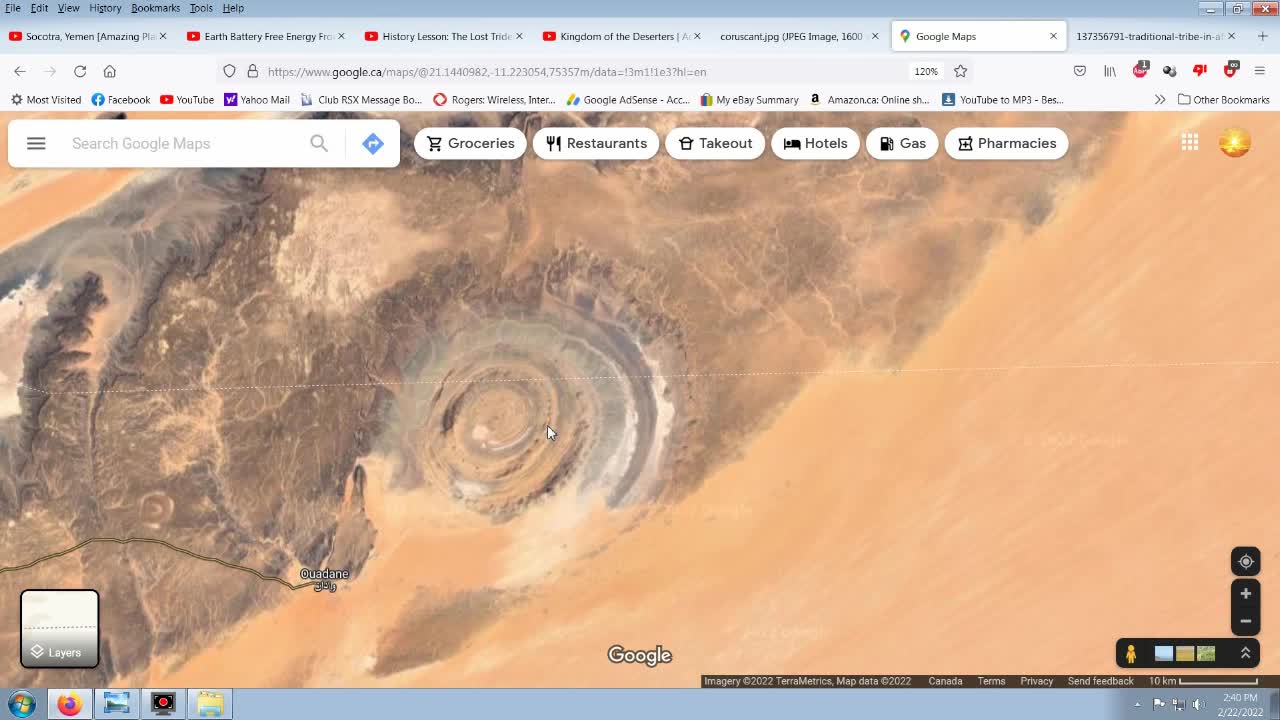Save page to Pocket
This screenshot has height=720, width=1280.
tap(1080, 71)
